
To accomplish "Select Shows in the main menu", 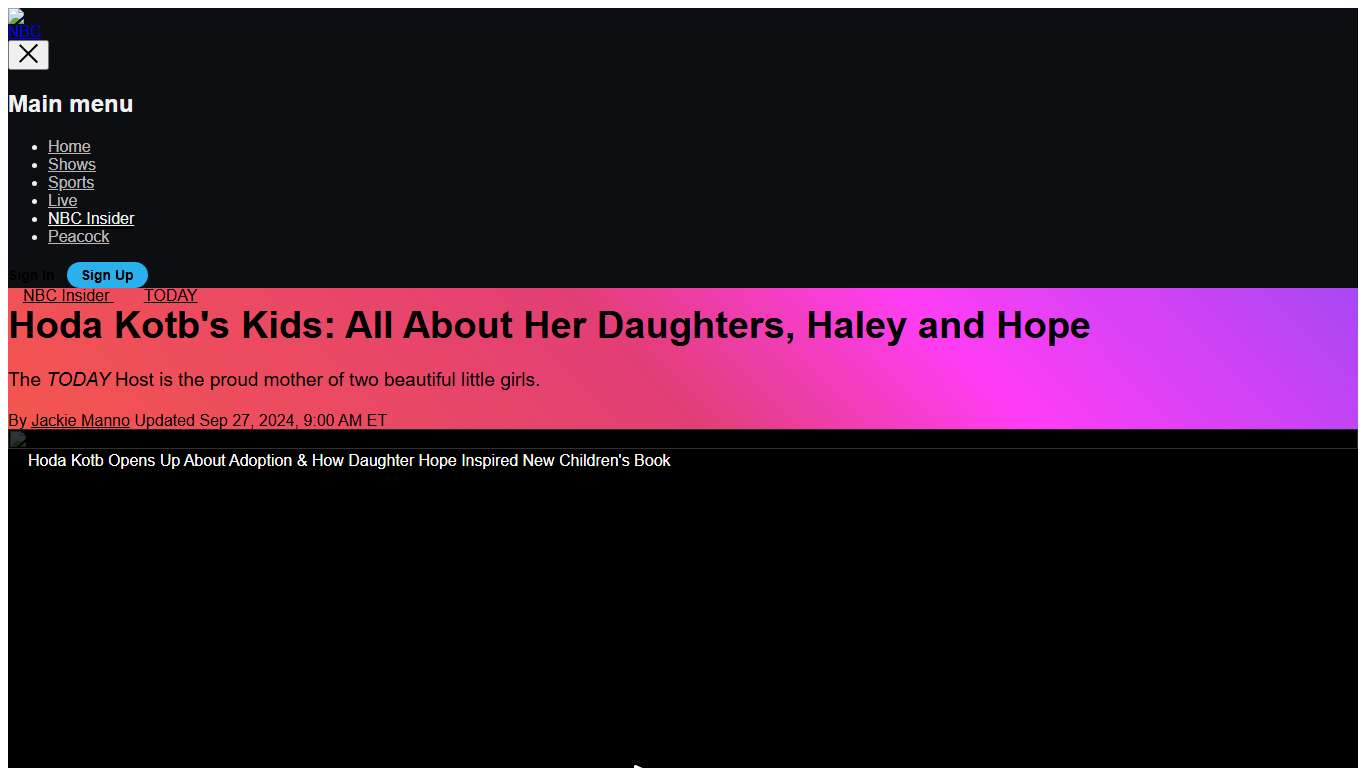I will click(71, 164).
